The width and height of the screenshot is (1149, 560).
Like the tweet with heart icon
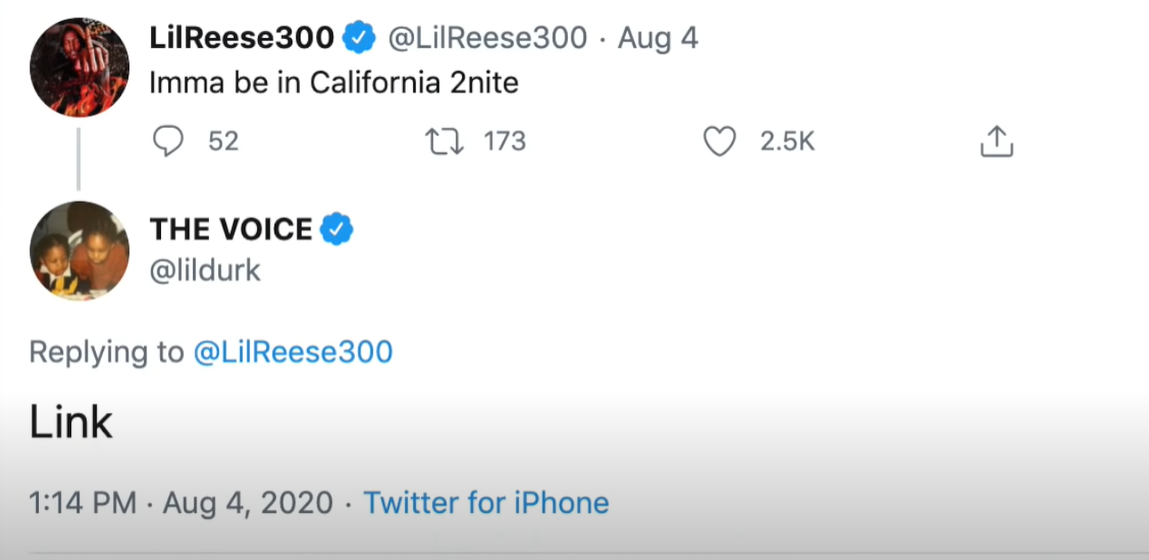pyautogui.click(x=719, y=142)
